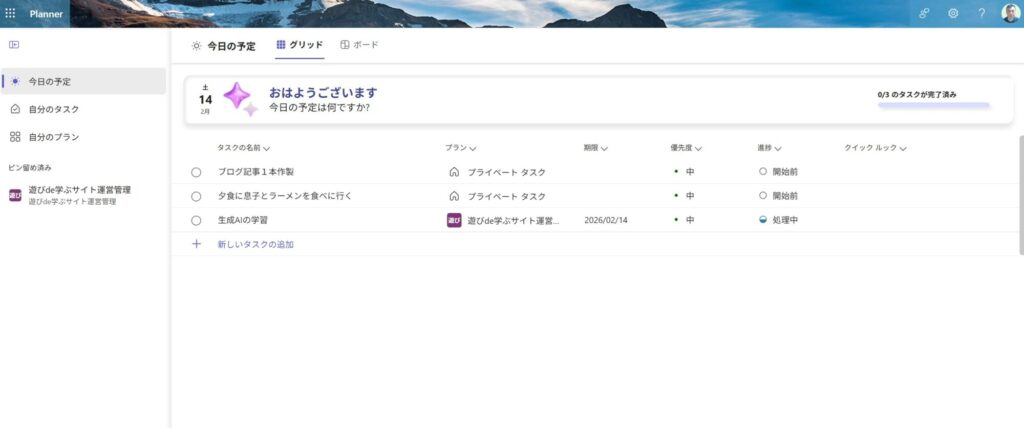Check off the 生成AIの学習 task

(196, 220)
